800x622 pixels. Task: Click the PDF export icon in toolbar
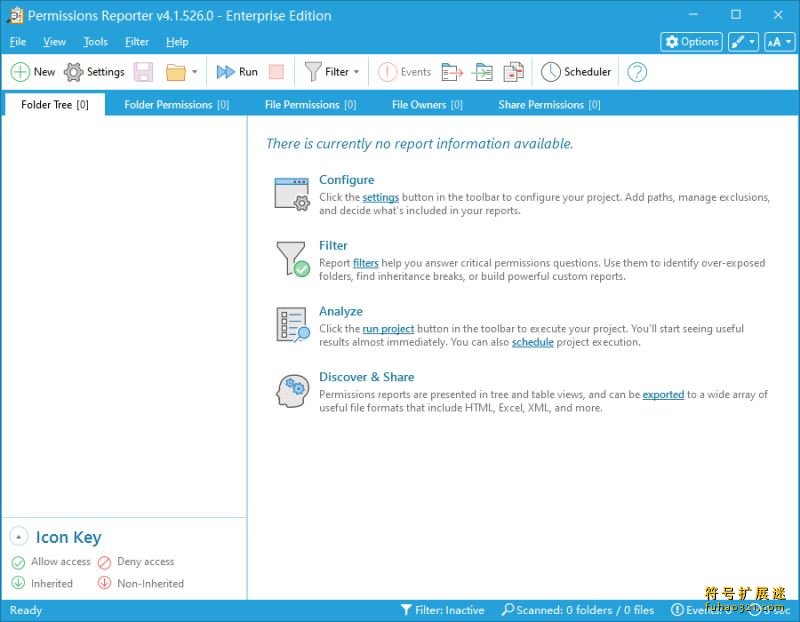point(513,72)
